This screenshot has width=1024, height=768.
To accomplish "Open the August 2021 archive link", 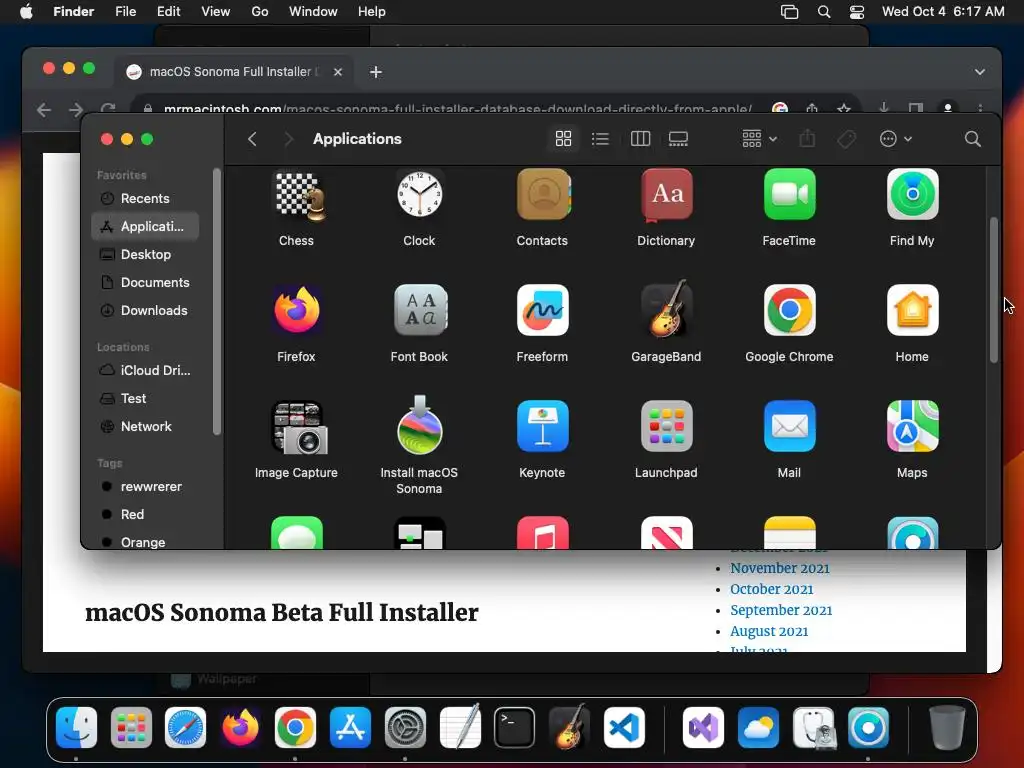I will [x=769, y=632].
